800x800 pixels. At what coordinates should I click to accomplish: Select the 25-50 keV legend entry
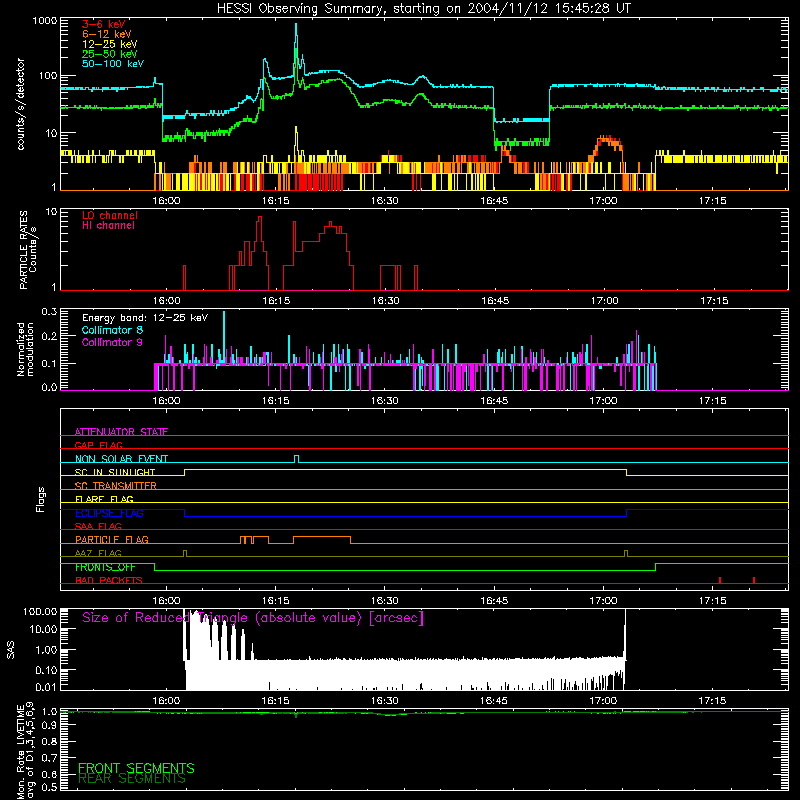point(109,54)
